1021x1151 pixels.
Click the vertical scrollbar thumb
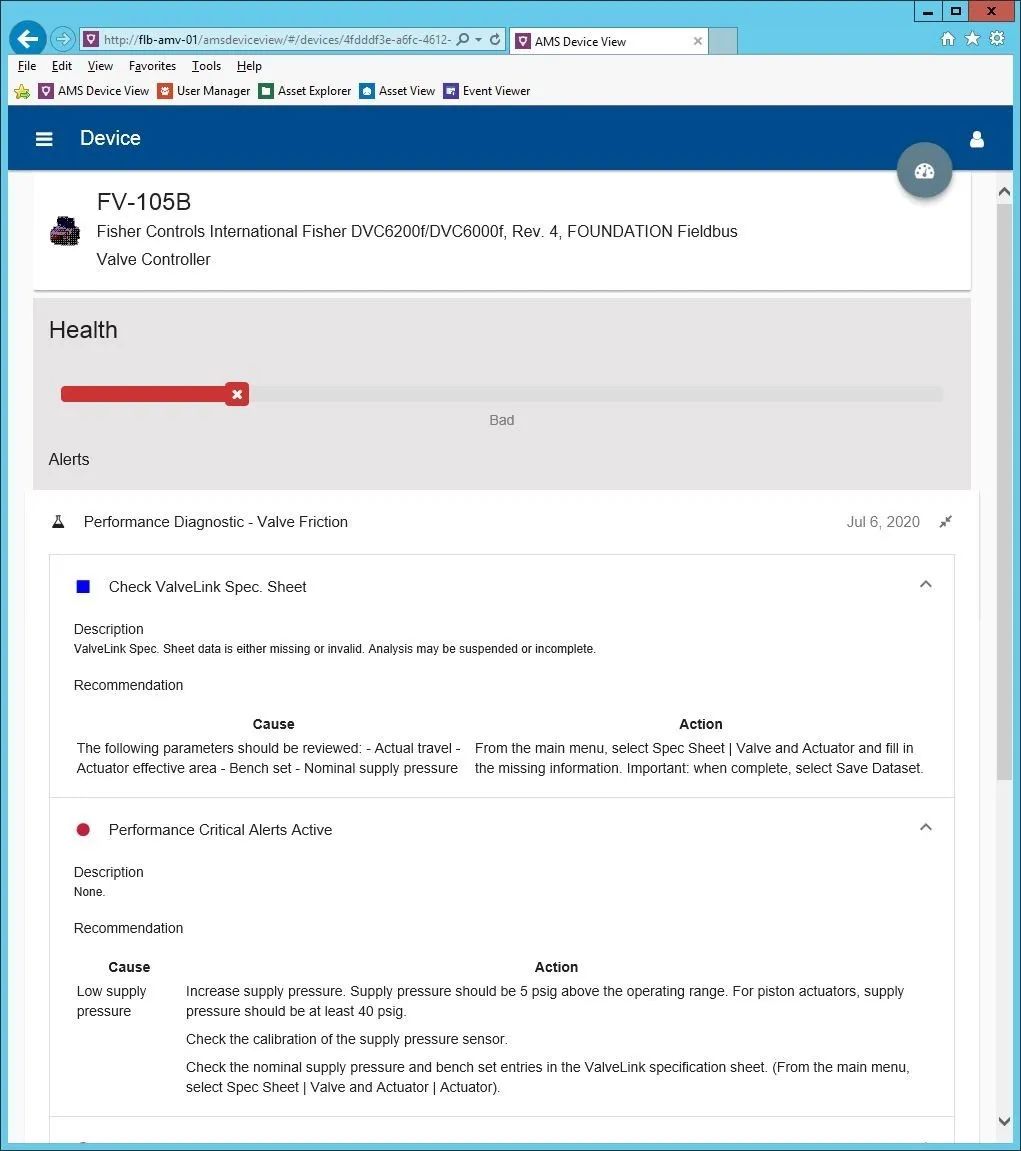tap(1005, 492)
